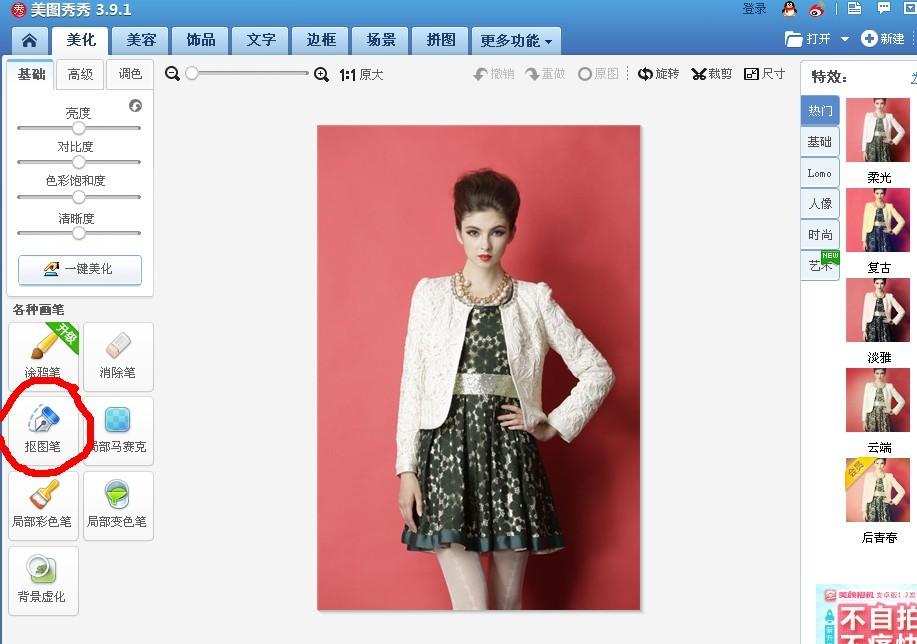This screenshot has width=917, height=644.
Task: Click the 新建 new button
Action: click(883, 39)
